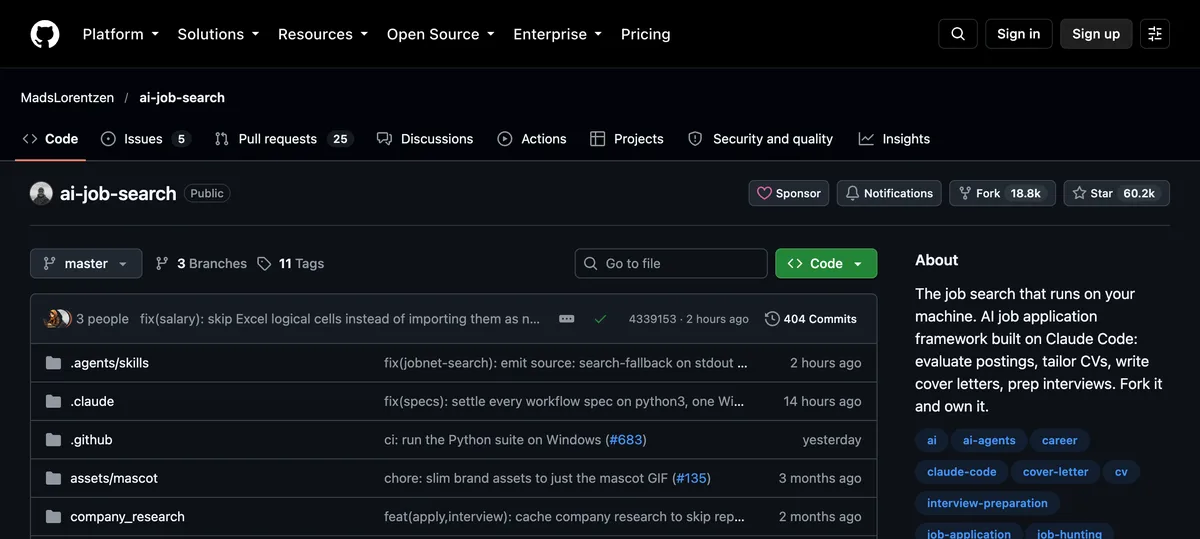Screen dimensions: 1200x539
Task: Switch to the Actions tab
Action: click(x=532, y=139)
